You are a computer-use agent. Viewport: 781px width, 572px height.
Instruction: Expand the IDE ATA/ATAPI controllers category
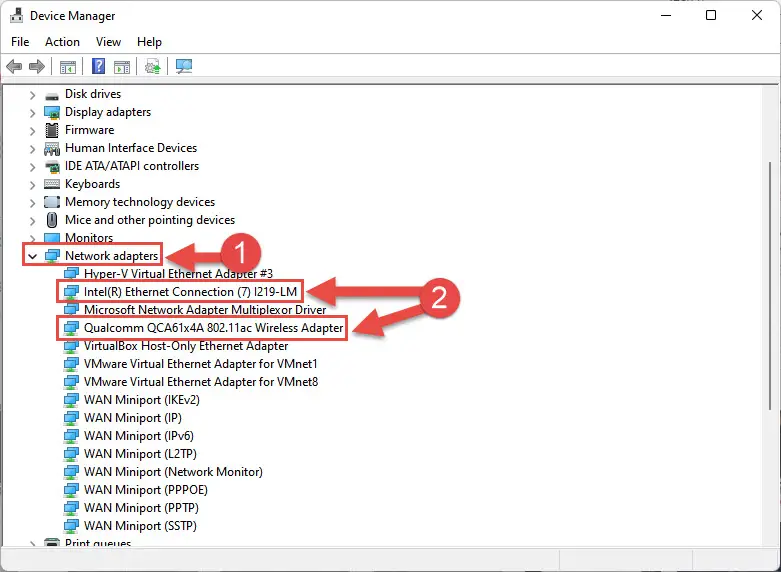point(32,166)
